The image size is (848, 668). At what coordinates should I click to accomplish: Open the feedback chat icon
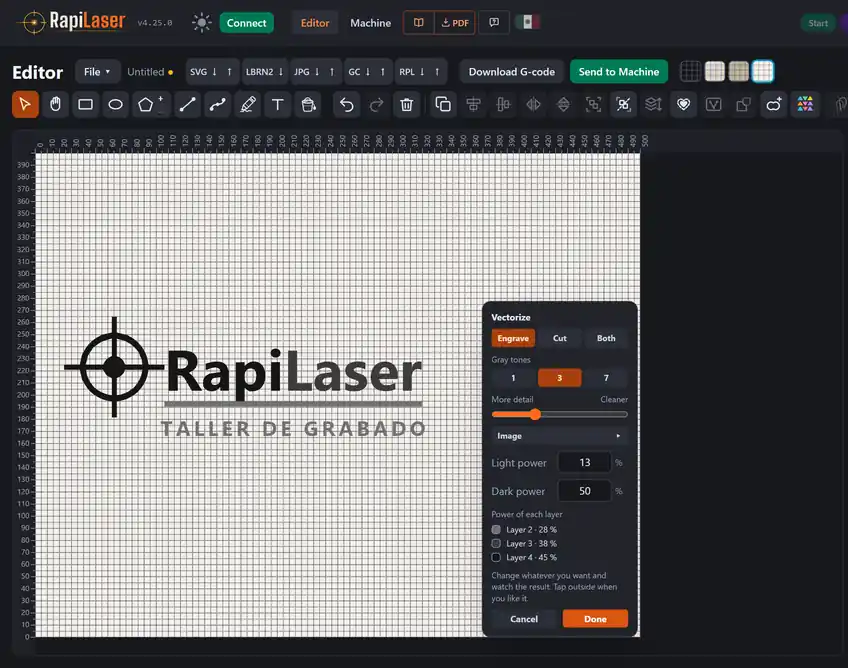pyautogui.click(x=494, y=23)
